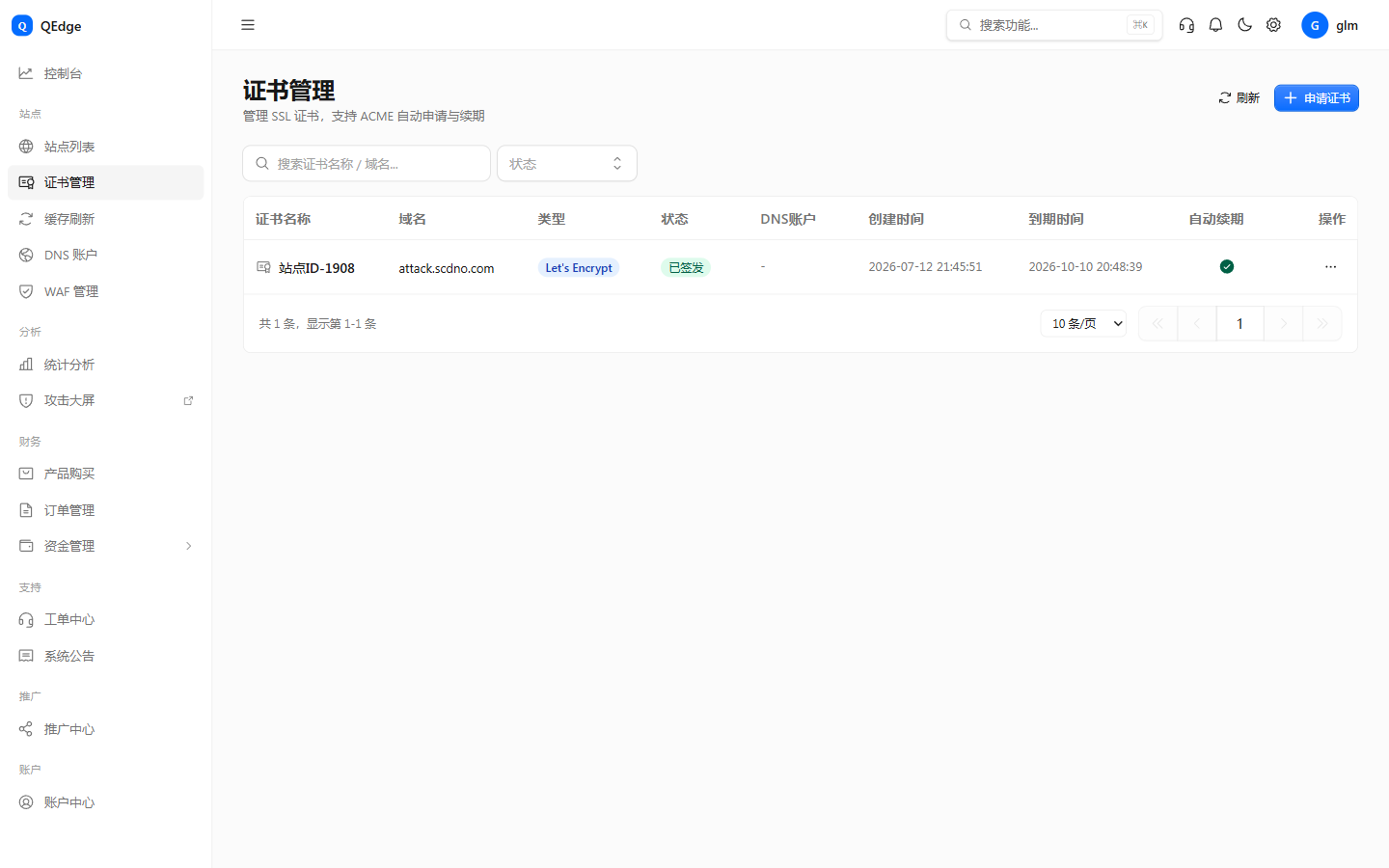Go to last page double-arrow button
Viewport: 1389px width, 868px height.
coord(1322,324)
